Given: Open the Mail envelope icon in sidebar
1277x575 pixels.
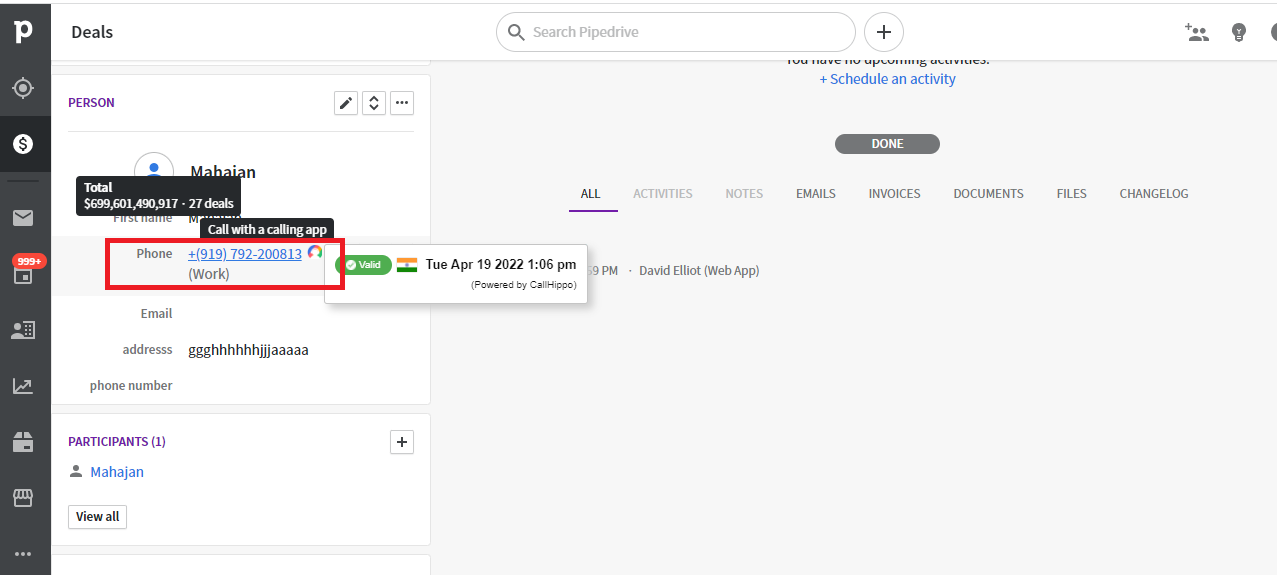Looking at the screenshot, I should (x=23, y=218).
